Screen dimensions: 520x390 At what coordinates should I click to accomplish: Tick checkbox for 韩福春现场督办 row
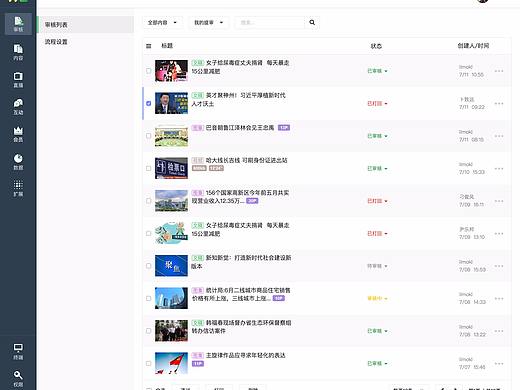pyautogui.click(x=149, y=331)
